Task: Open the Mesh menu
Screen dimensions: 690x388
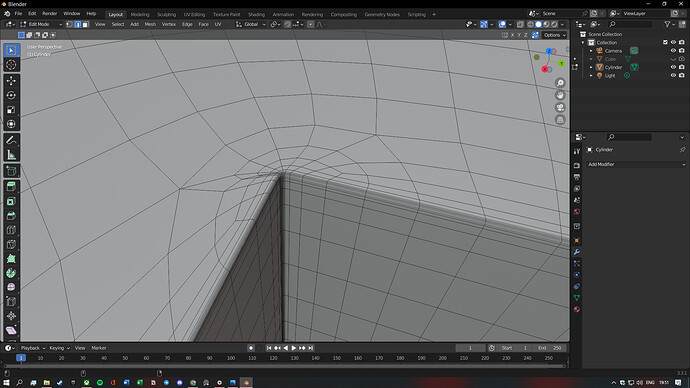Action: 150,25
